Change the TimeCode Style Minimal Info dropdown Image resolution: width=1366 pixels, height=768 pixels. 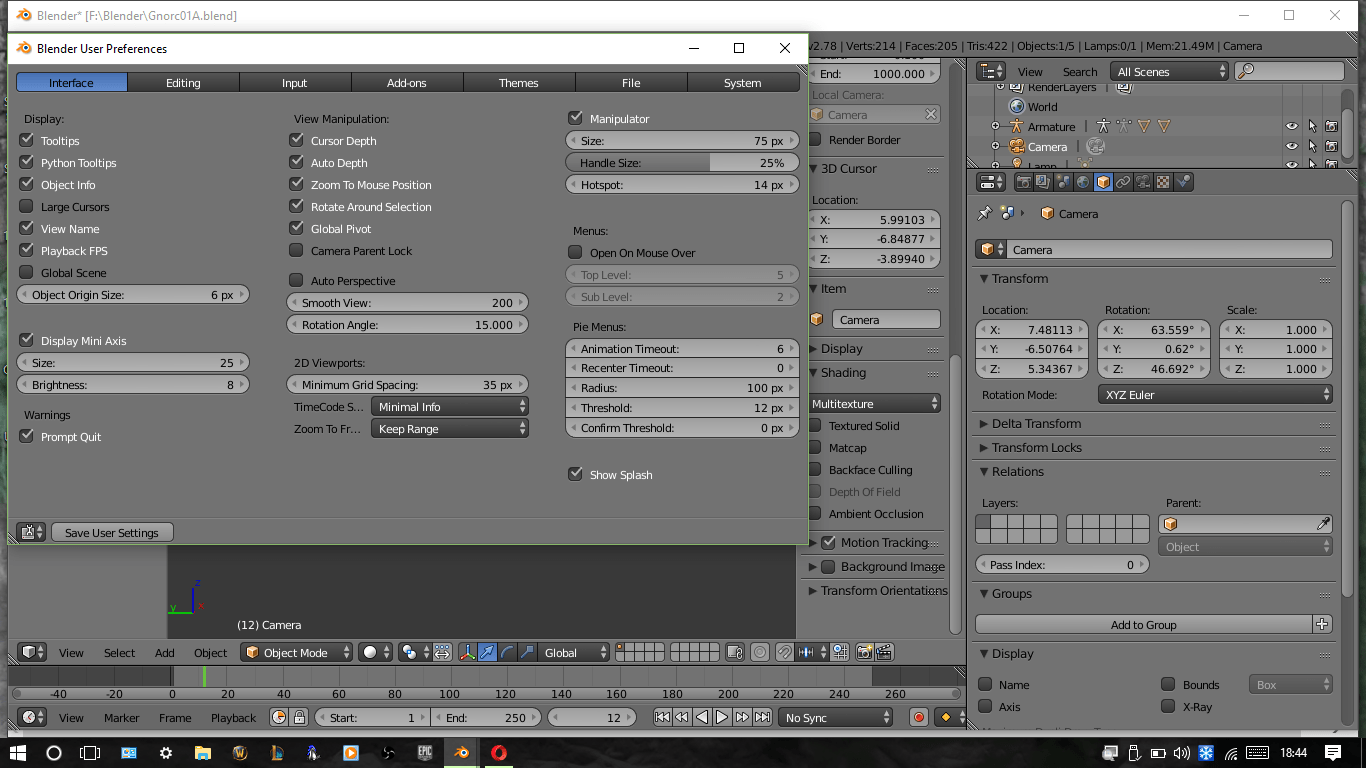(x=449, y=405)
